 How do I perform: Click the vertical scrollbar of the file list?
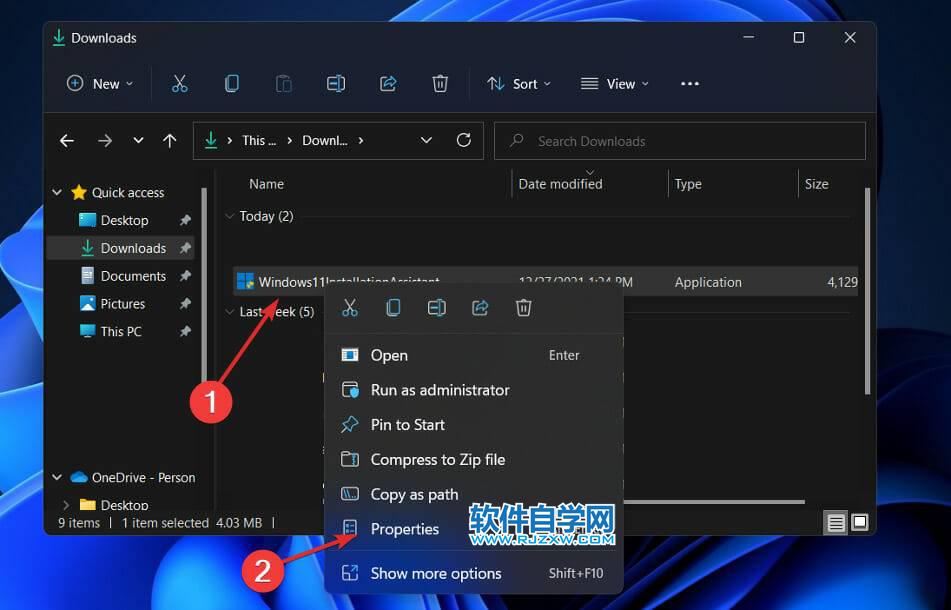(867, 291)
